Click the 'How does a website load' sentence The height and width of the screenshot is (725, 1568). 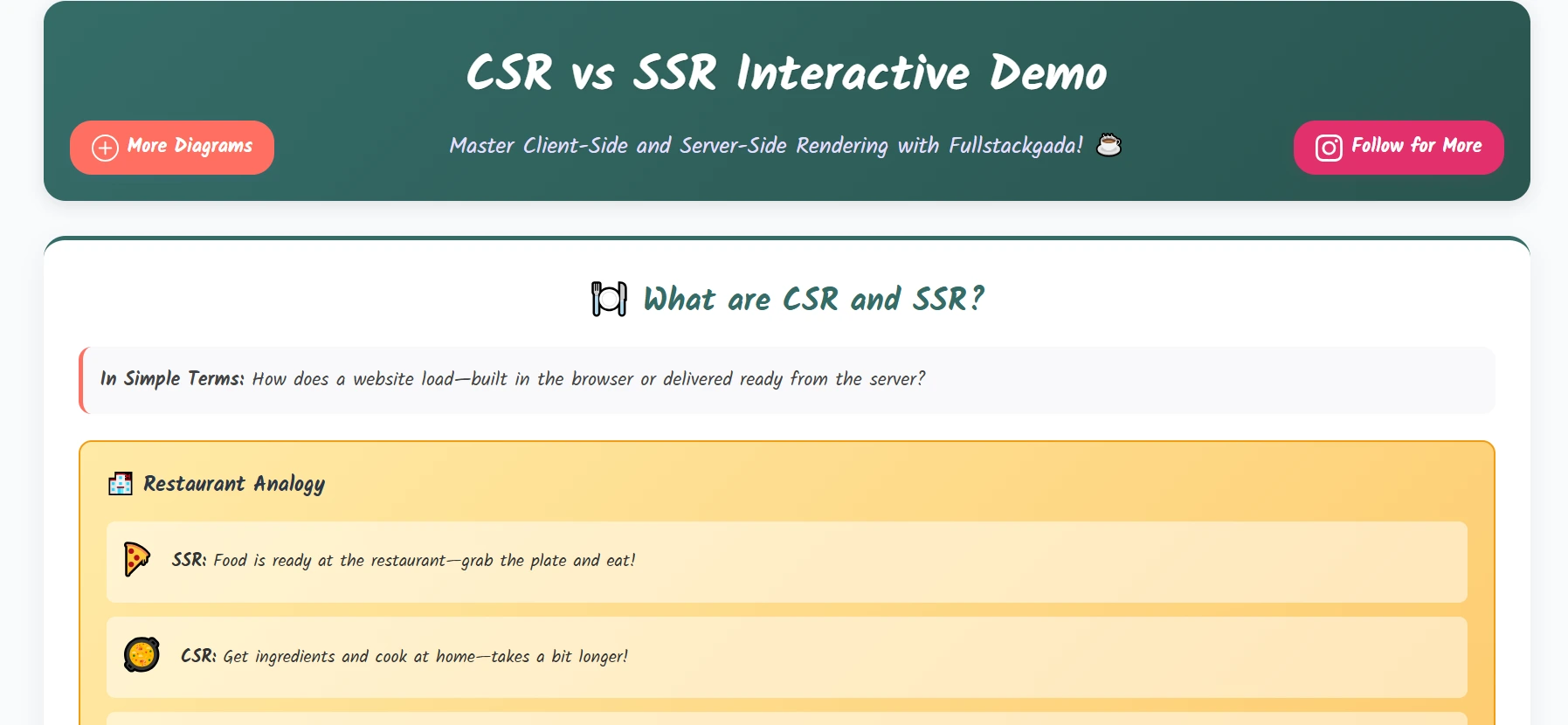coord(589,379)
